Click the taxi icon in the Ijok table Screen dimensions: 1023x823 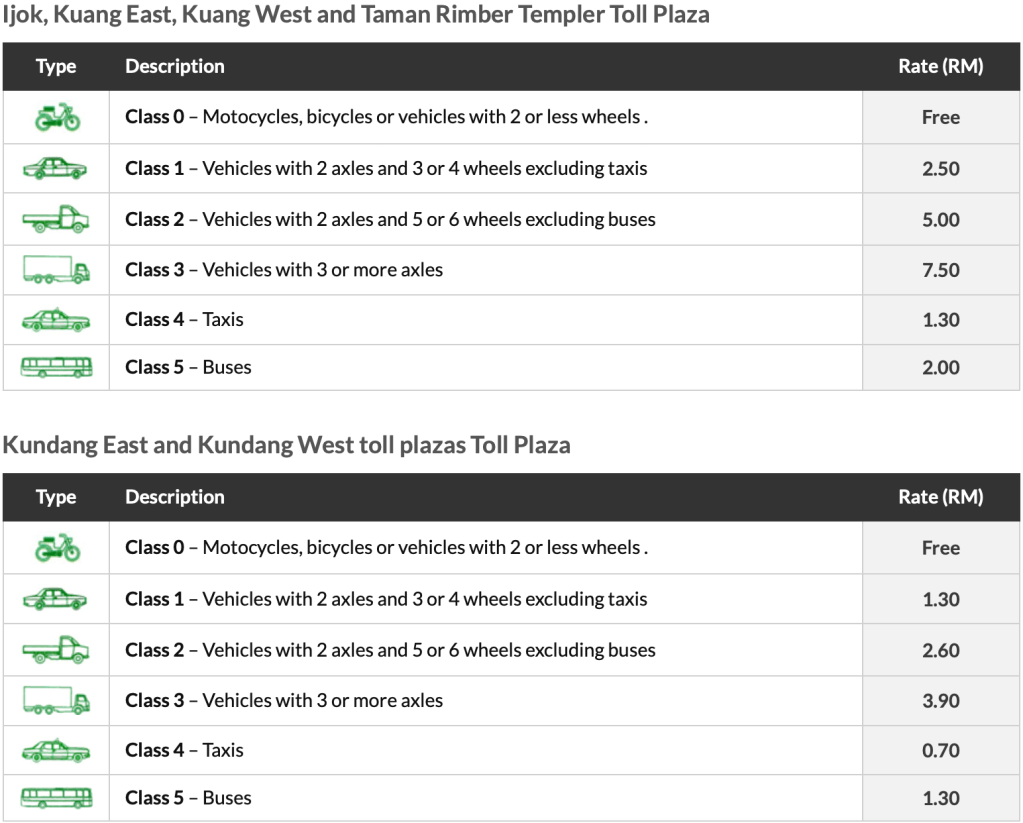56,320
